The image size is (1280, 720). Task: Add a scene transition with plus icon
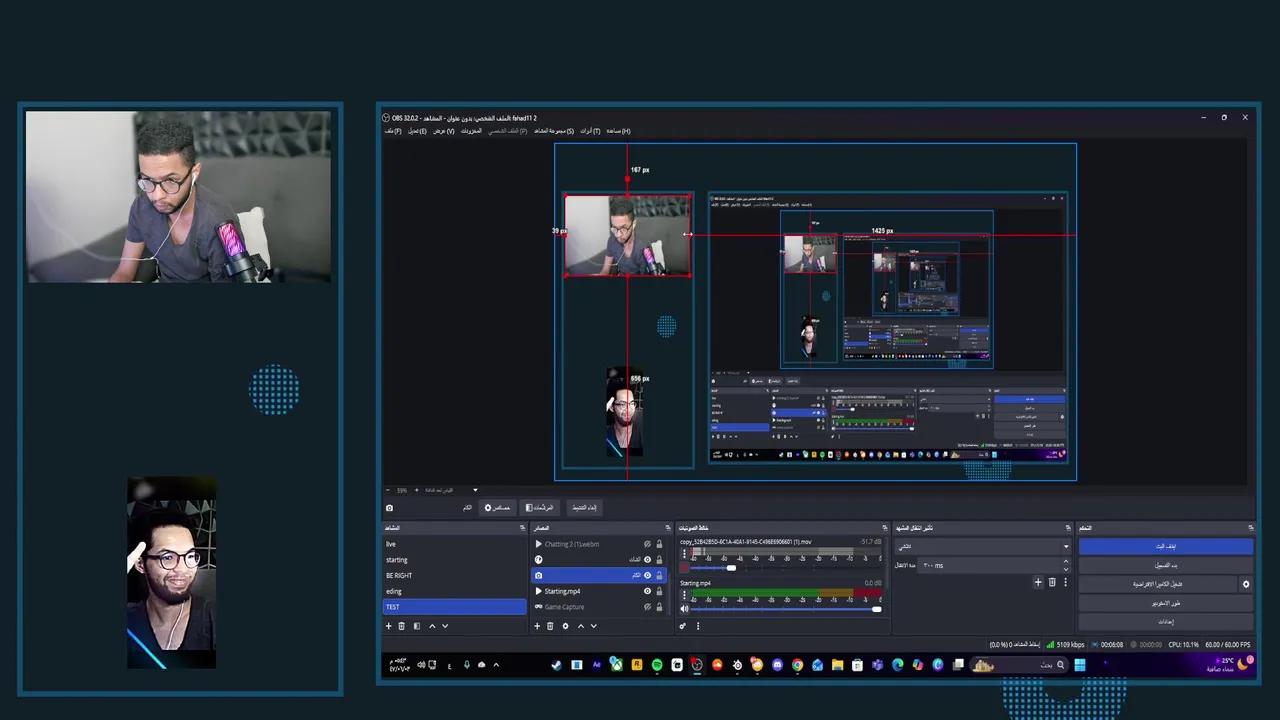pos(1038,582)
